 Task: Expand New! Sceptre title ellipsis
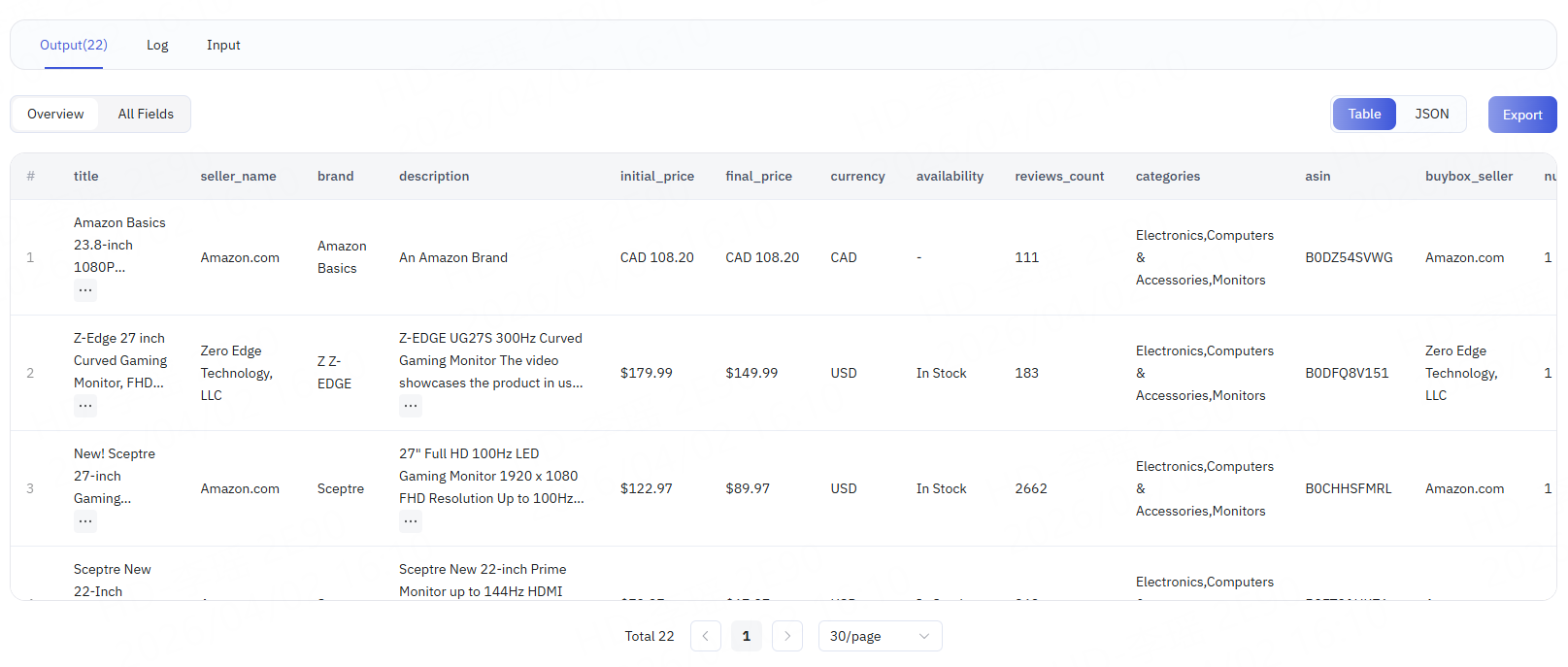(85, 520)
